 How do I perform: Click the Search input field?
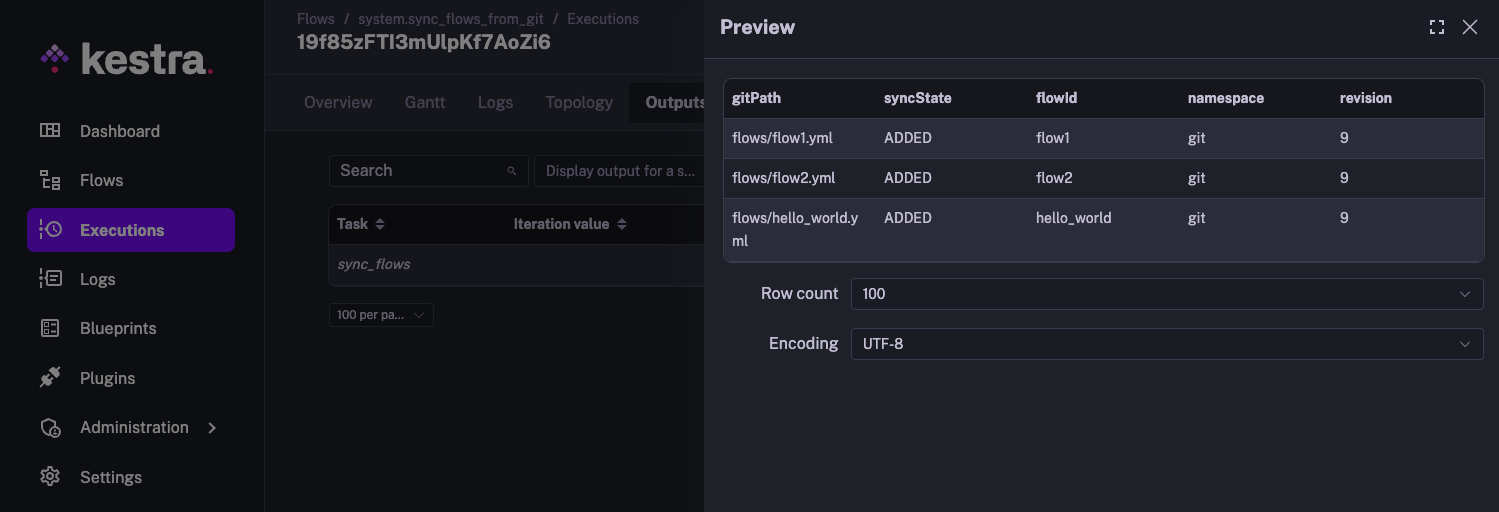420,171
